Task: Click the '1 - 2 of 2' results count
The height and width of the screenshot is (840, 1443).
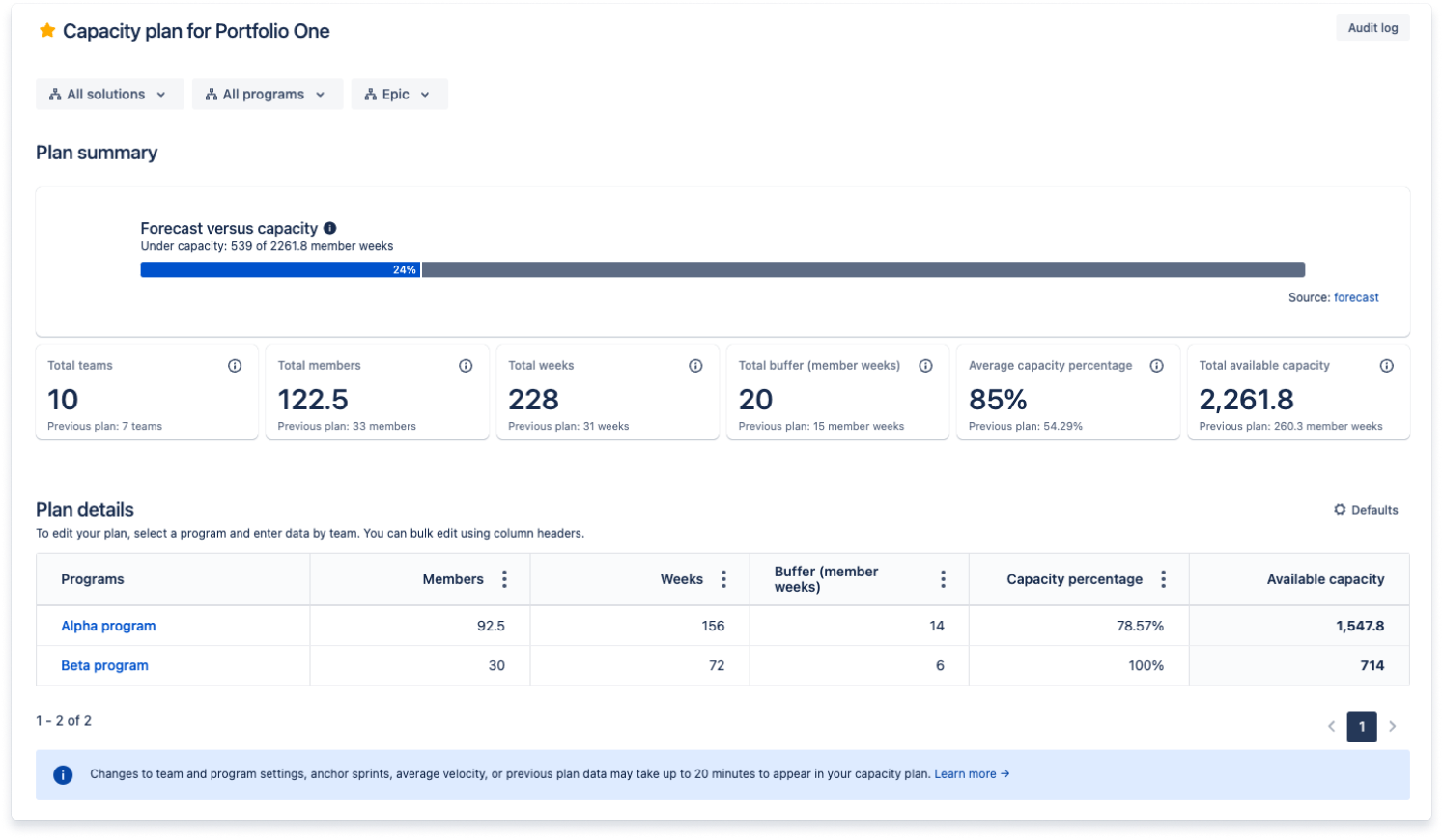Action: [64, 721]
